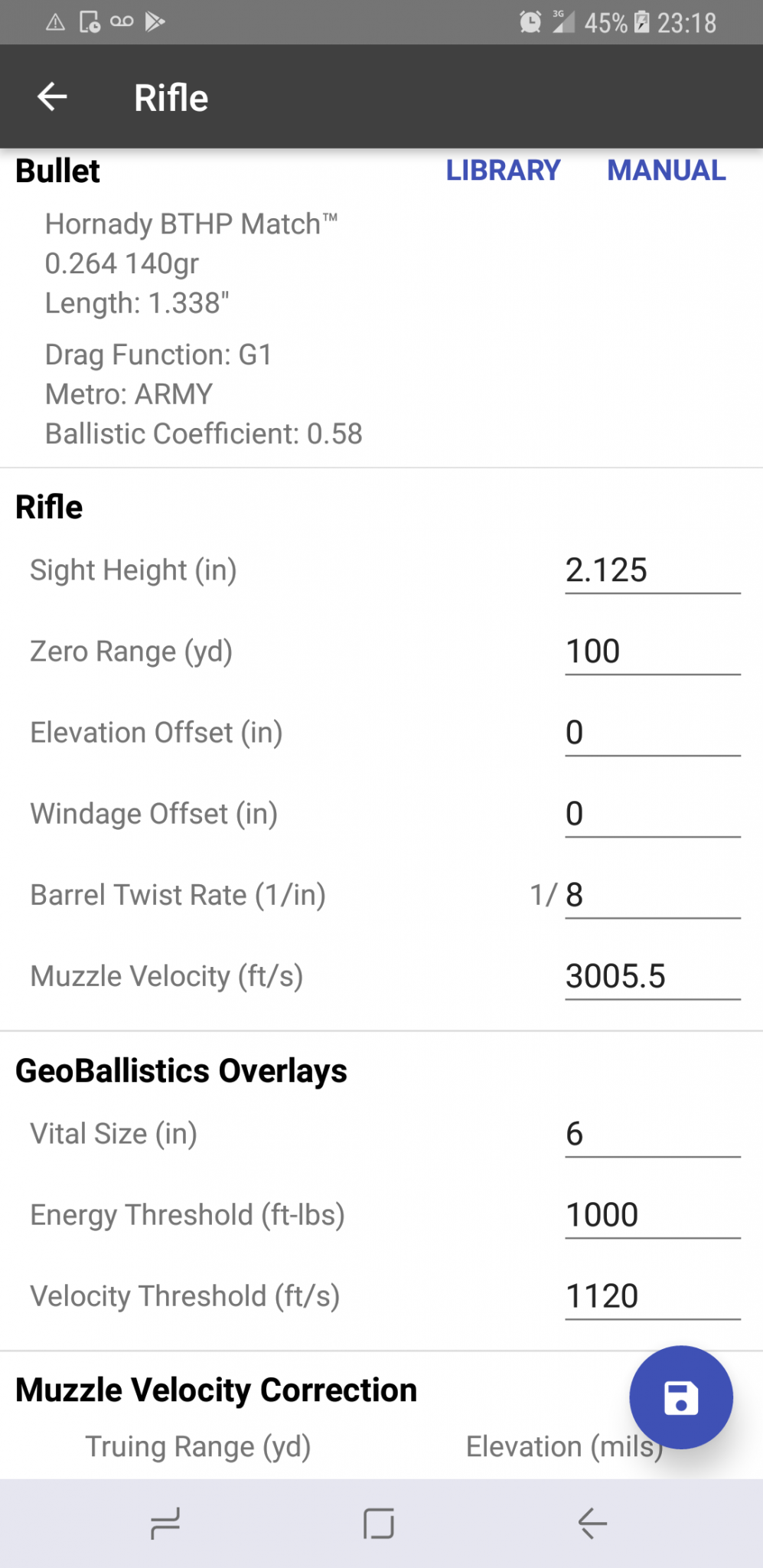The image size is (763, 1568).
Task: Open the bullet LIBRARY
Action: pyautogui.click(x=503, y=170)
